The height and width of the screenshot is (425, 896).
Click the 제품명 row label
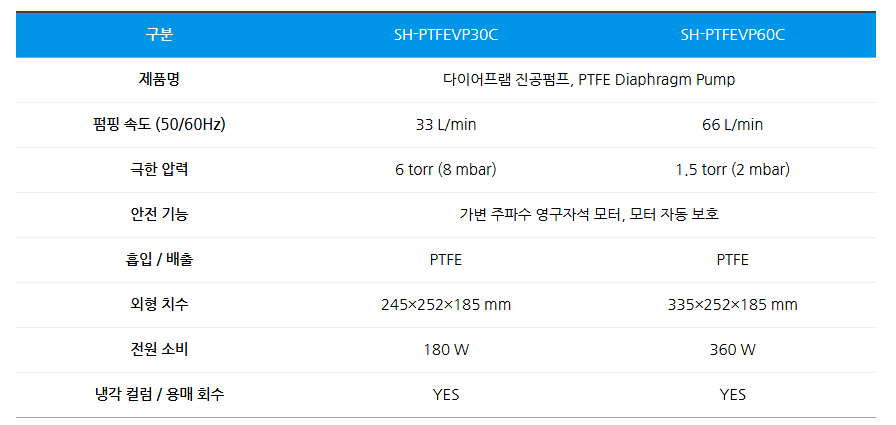point(159,80)
